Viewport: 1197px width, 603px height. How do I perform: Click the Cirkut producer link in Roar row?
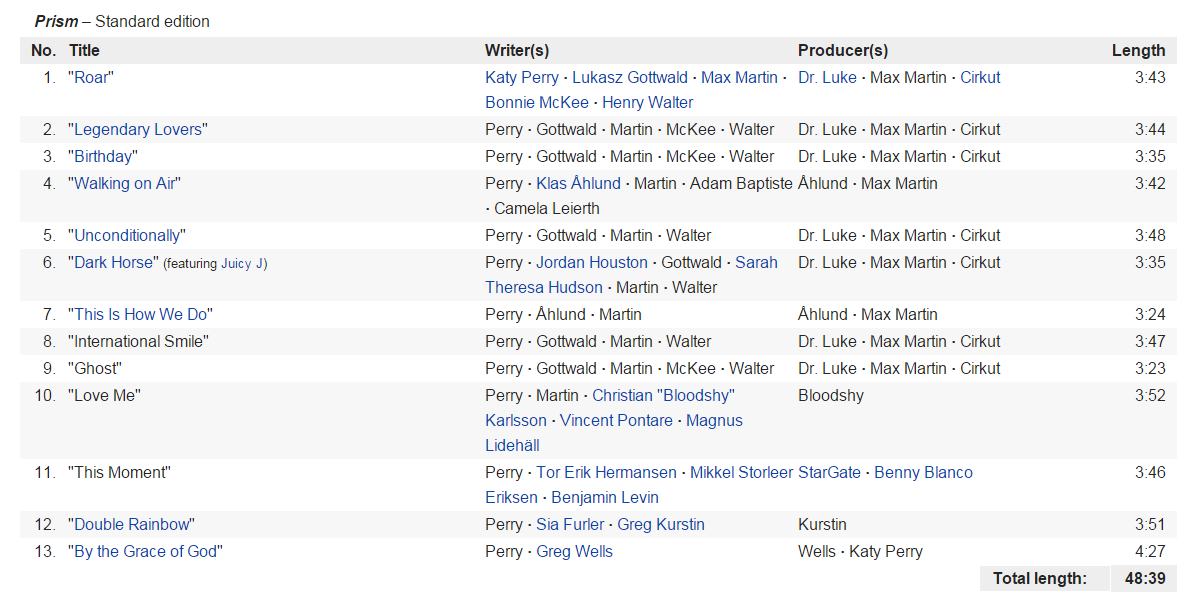(x=980, y=78)
